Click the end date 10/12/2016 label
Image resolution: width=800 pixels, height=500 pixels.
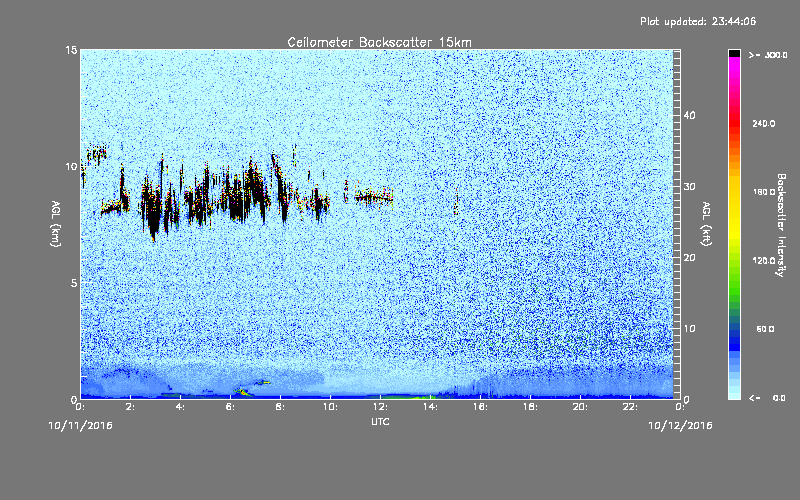[680, 426]
